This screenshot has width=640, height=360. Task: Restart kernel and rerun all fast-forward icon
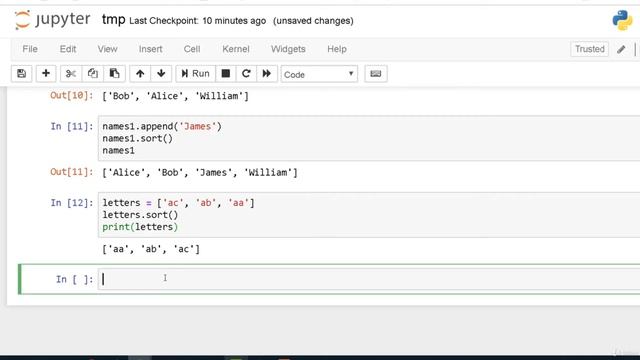[267, 74]
